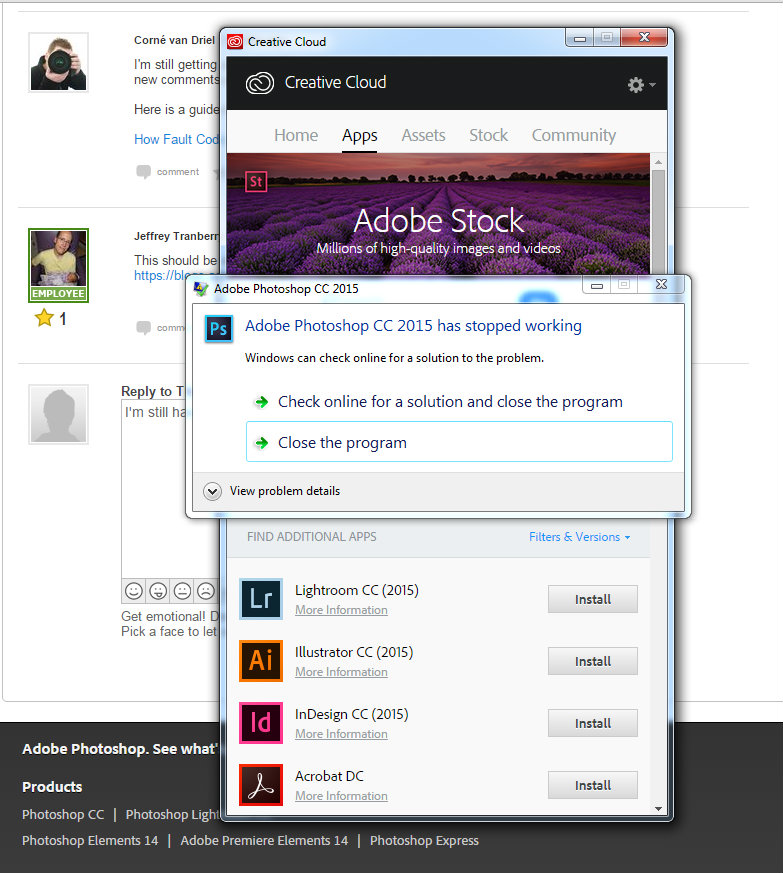Open Creative Cloud settings gear menu
This screenshot has width=783, height=873.
641,85
